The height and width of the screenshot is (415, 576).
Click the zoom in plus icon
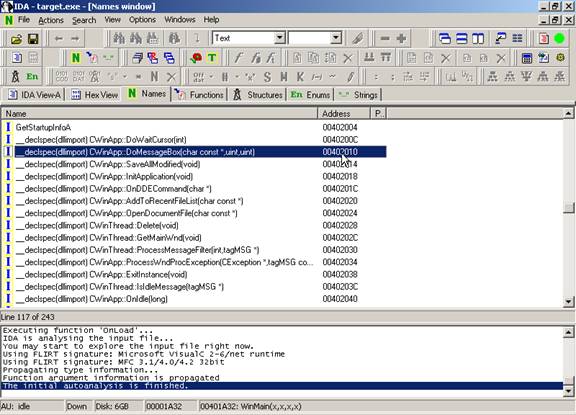point(401,39)
